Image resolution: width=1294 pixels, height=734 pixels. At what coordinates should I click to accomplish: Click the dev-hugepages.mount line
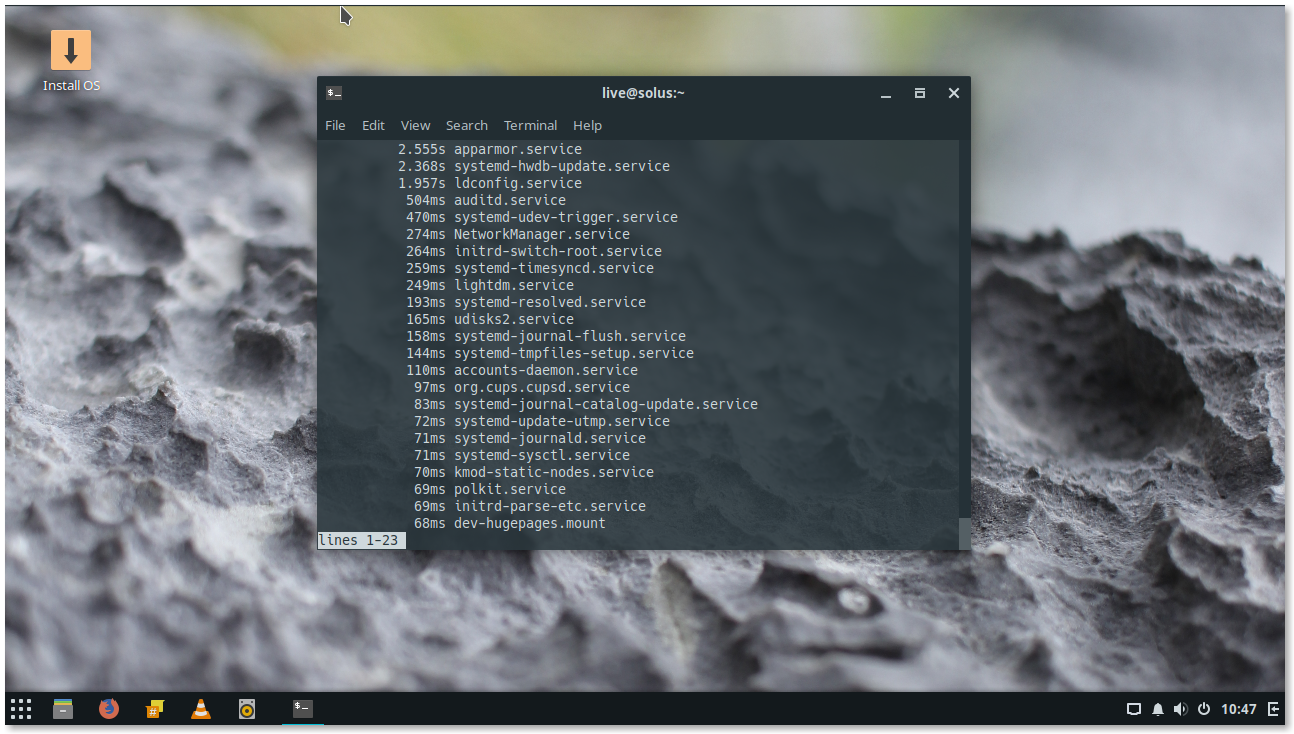pyautogui.click(x=510, y=523)
